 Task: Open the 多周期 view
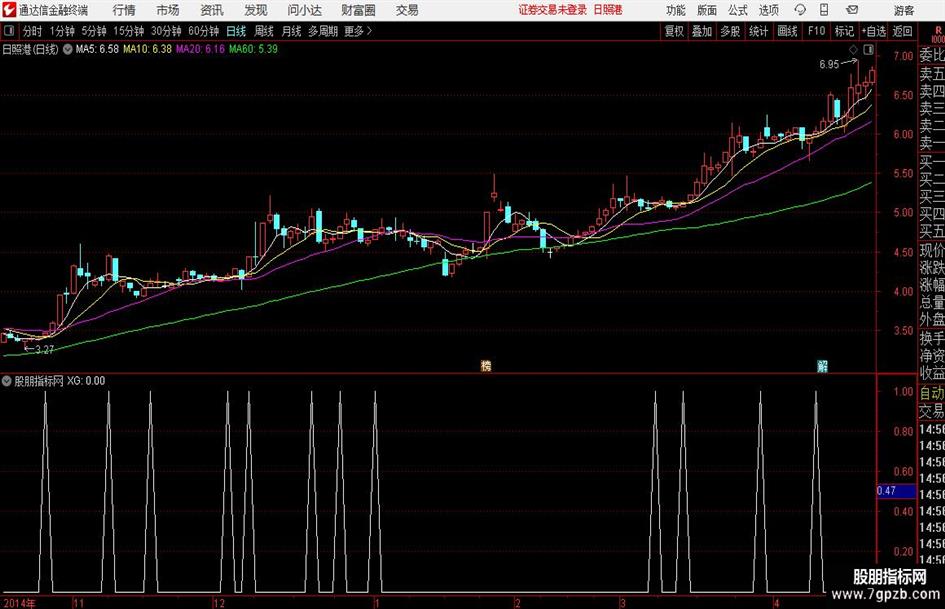click(x=323, y=31)
